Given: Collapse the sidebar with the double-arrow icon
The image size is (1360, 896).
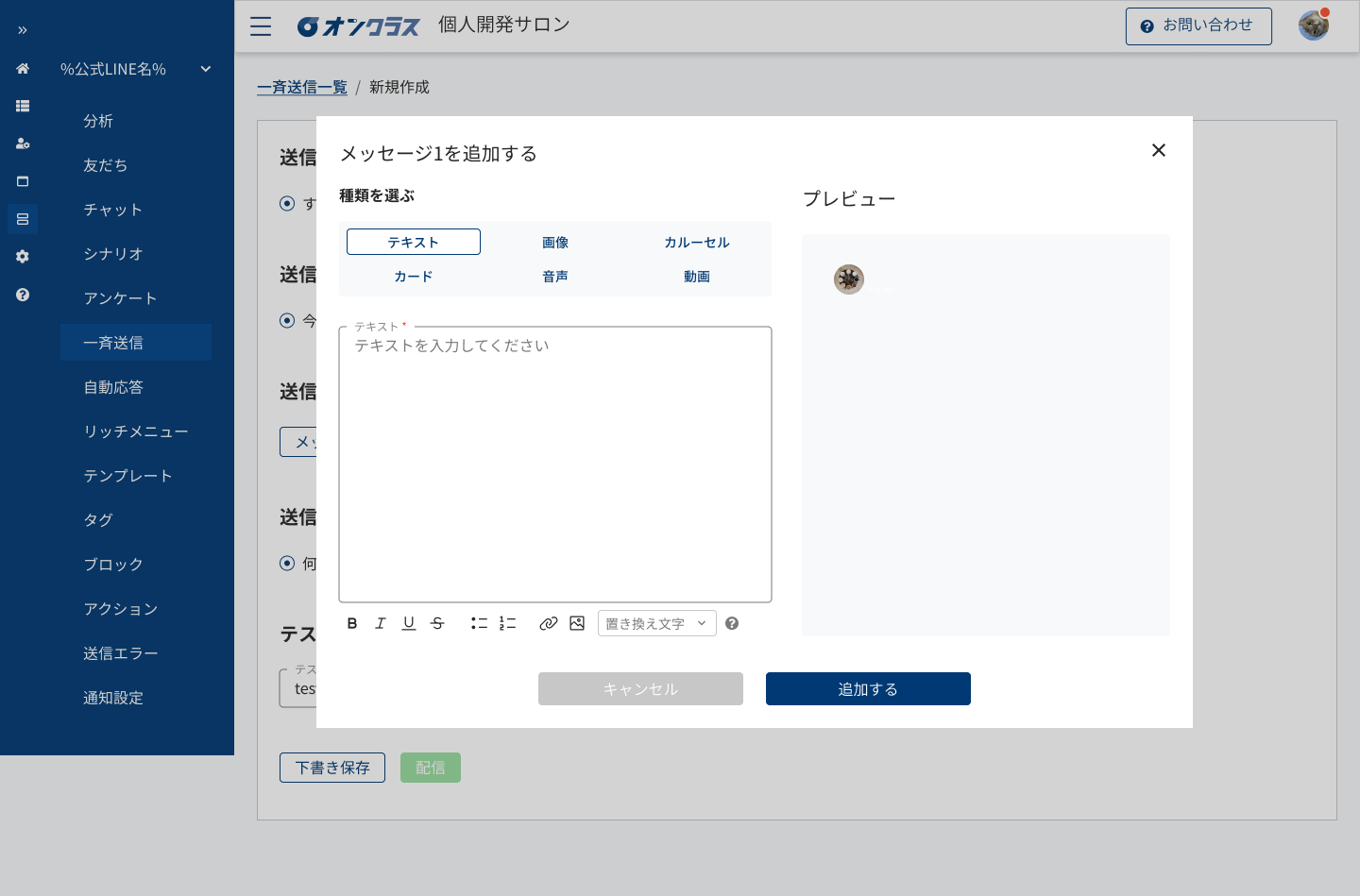Looking at the screenshot, I should (x=22, y=29).
